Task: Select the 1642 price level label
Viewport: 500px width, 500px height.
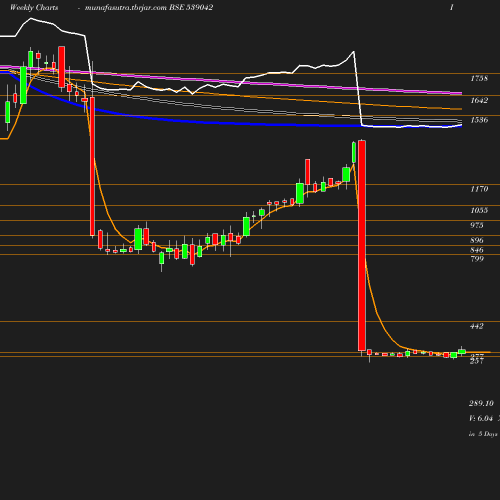Action: pos(479,100)
